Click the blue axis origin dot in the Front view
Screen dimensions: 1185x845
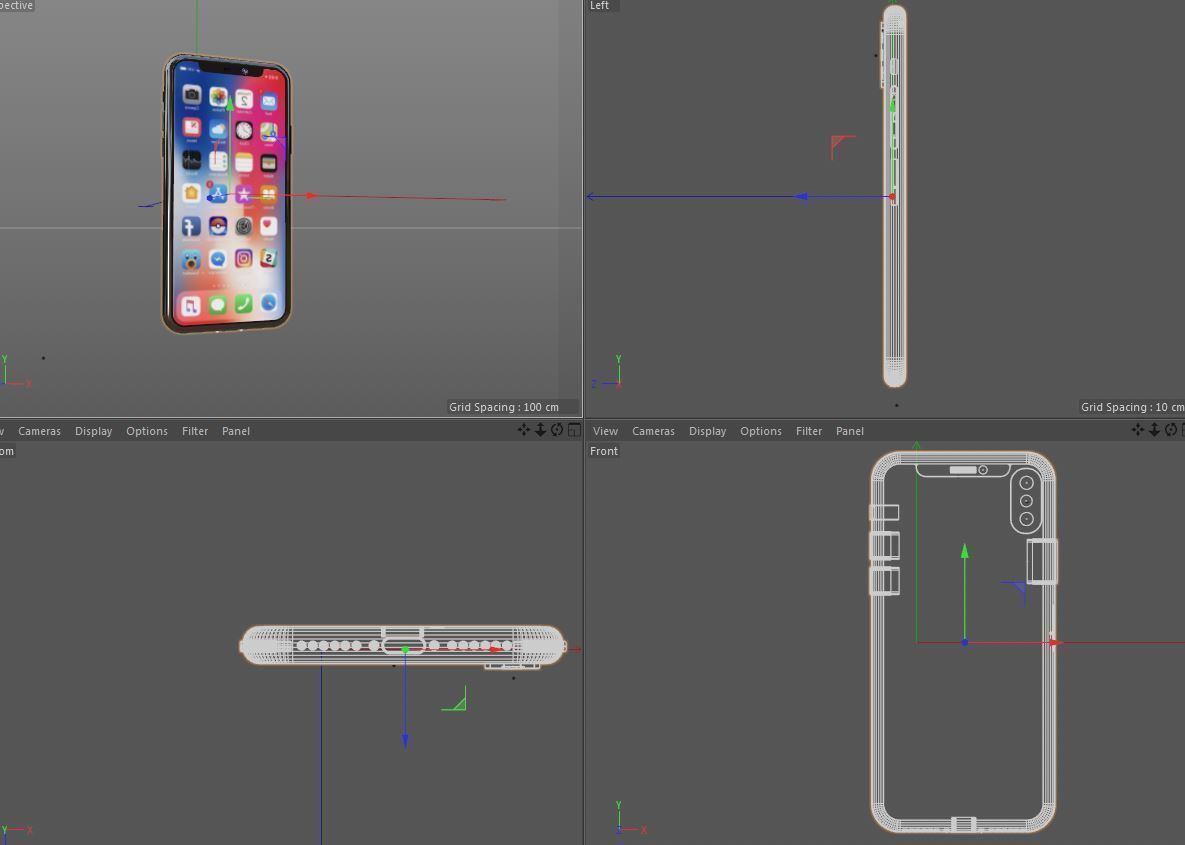click(965, 642)
